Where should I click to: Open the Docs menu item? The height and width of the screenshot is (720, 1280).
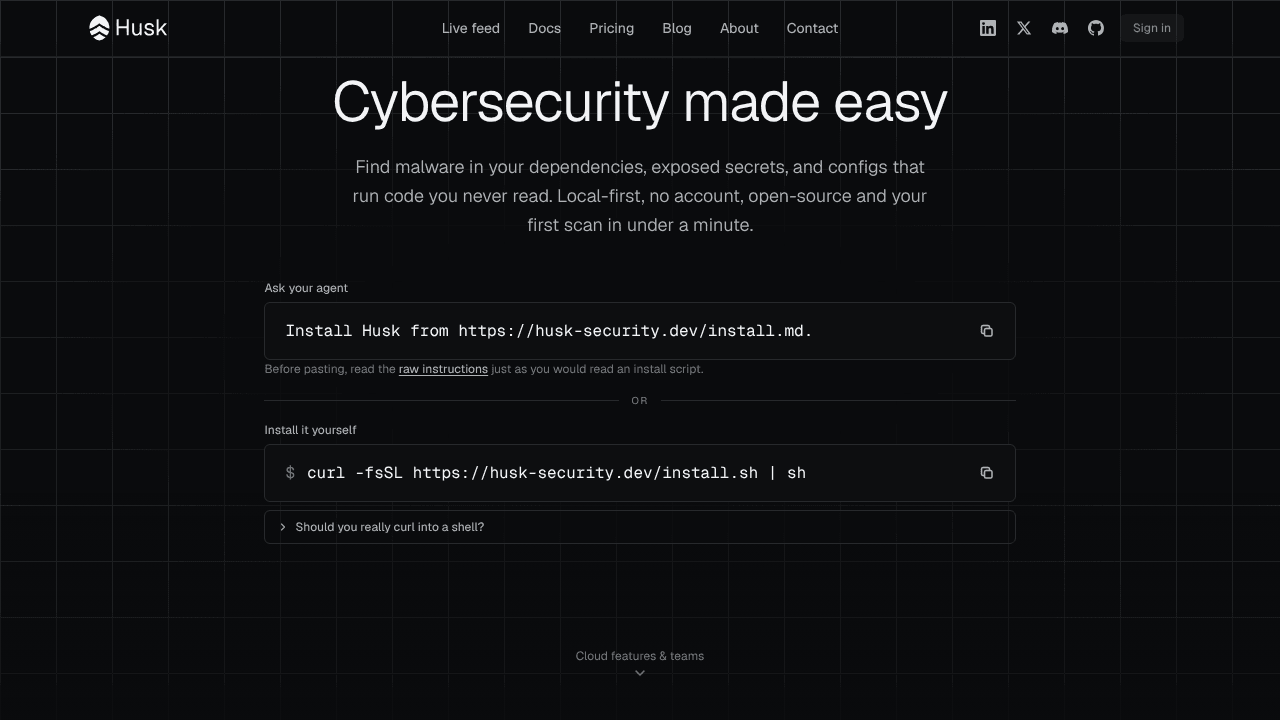(545, 28)
